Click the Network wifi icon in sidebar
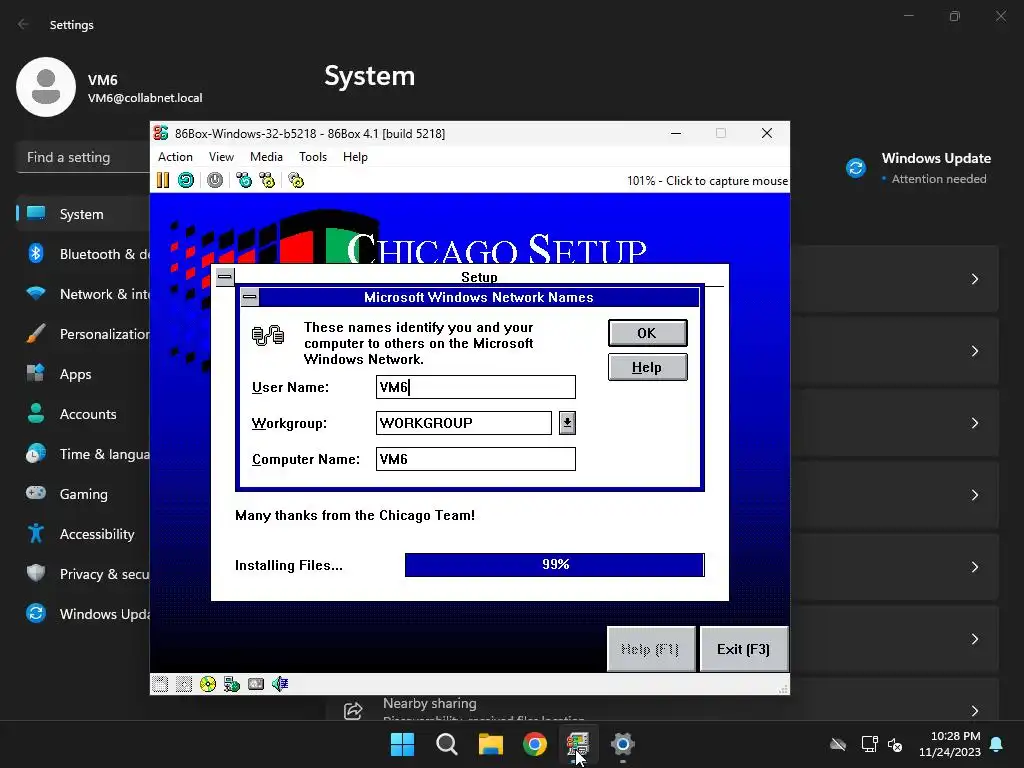The image size is (1024, 768). click(x=36, y=293)
